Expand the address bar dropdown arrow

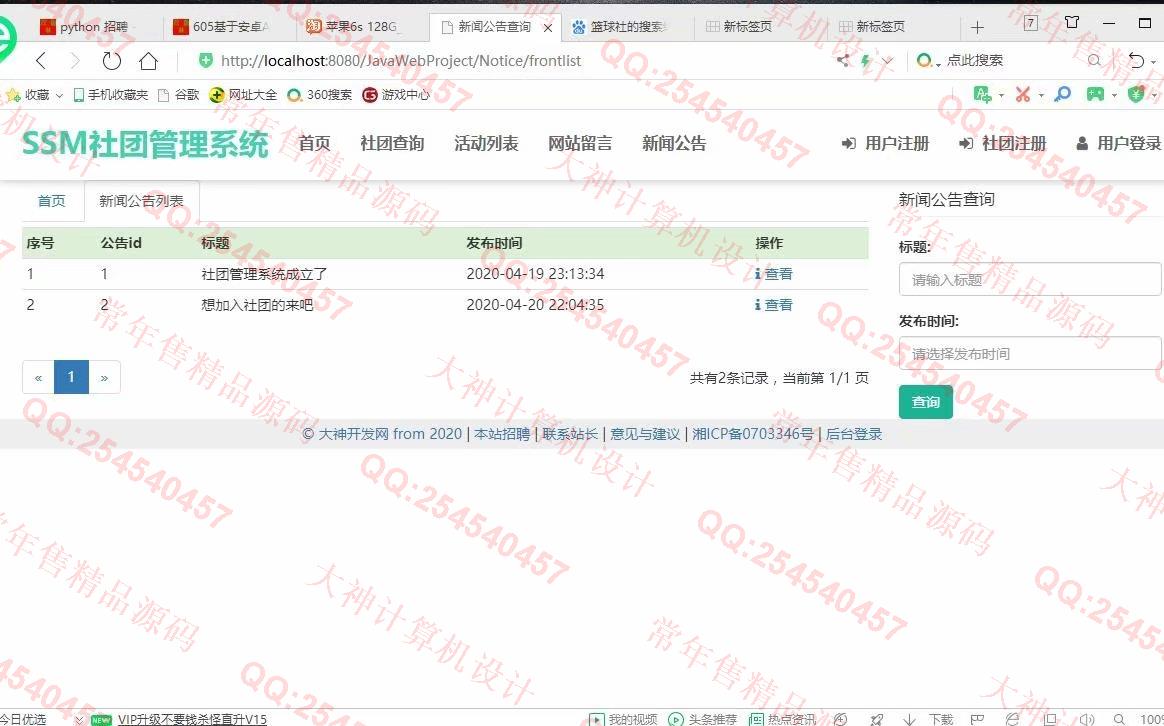pyautogui.click(x=888, y=61)
